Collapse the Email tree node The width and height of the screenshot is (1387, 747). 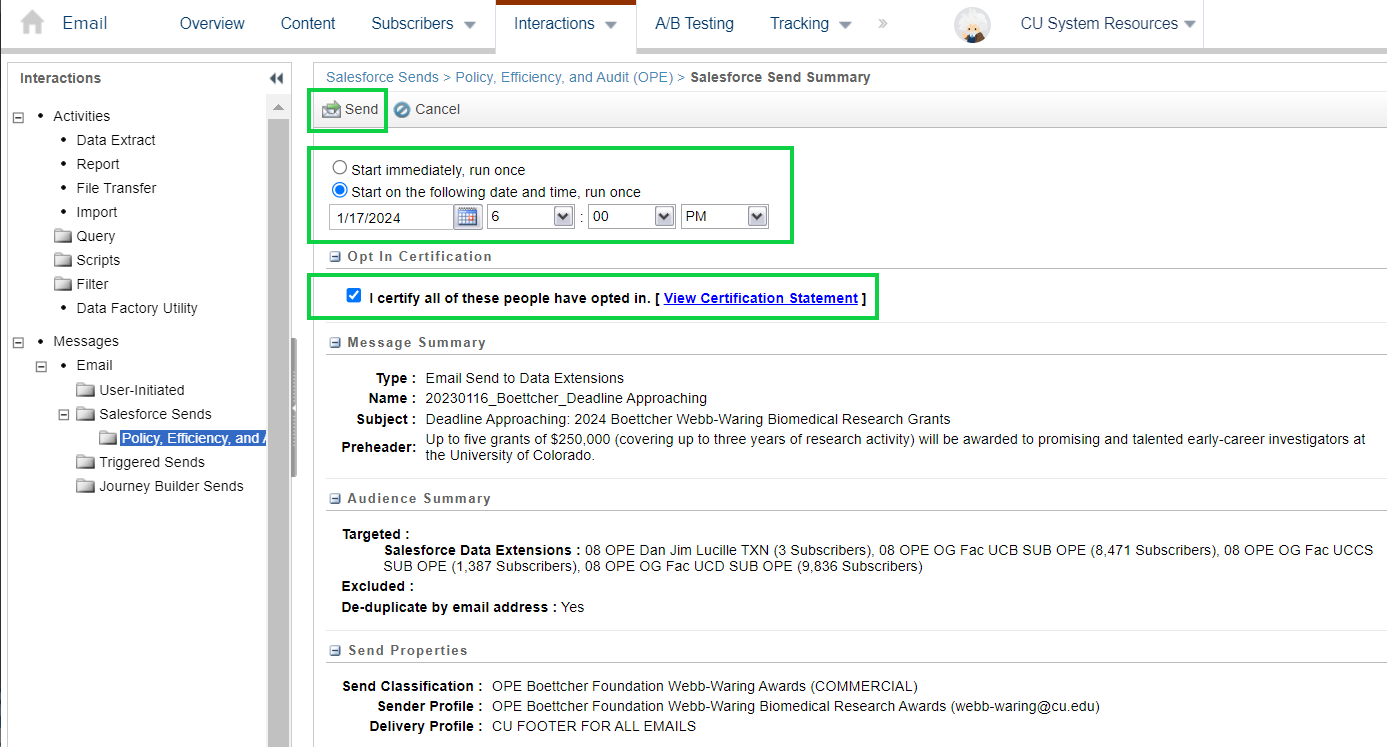pos(41,366)
